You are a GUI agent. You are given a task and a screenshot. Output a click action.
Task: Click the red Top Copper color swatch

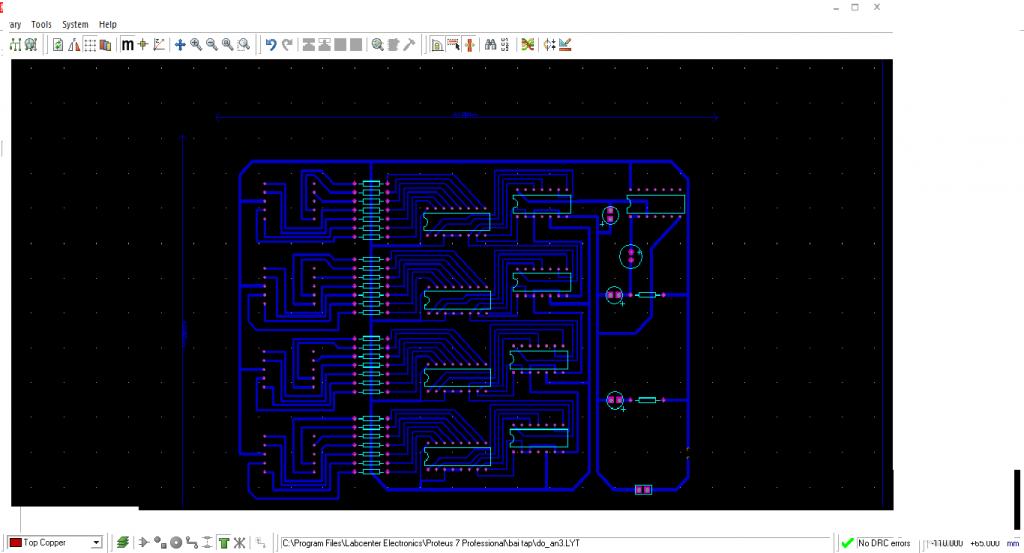pos(15,543)
